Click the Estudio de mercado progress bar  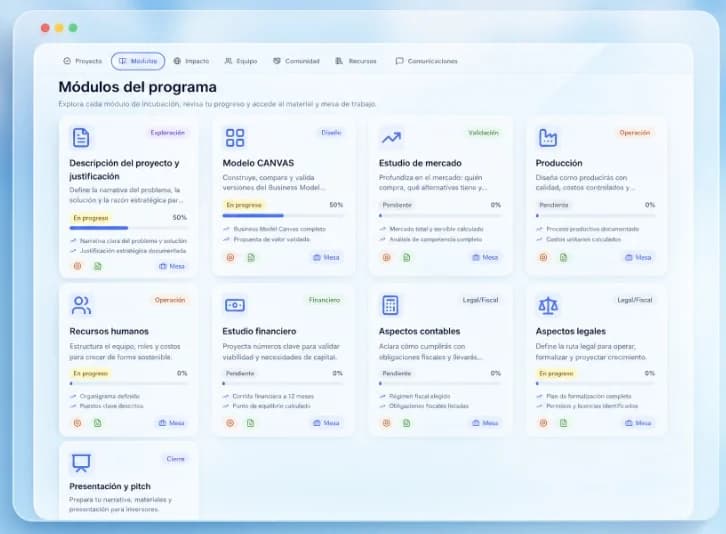pyautogui.click(x=440, y=215)
